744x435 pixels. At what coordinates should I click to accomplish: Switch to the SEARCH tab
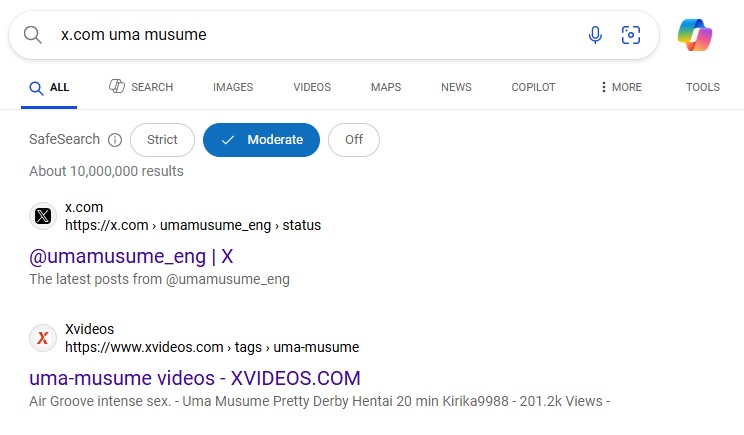pyautogui.click(x=141, y=87)
